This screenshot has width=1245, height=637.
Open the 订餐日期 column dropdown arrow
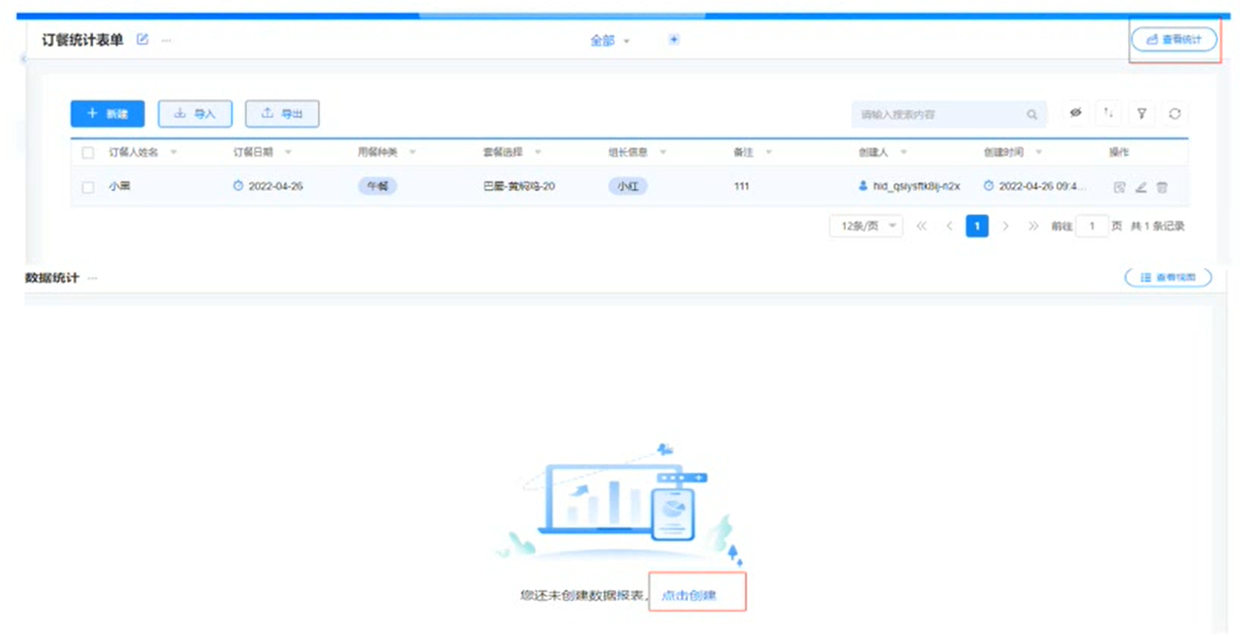(288, 152)
